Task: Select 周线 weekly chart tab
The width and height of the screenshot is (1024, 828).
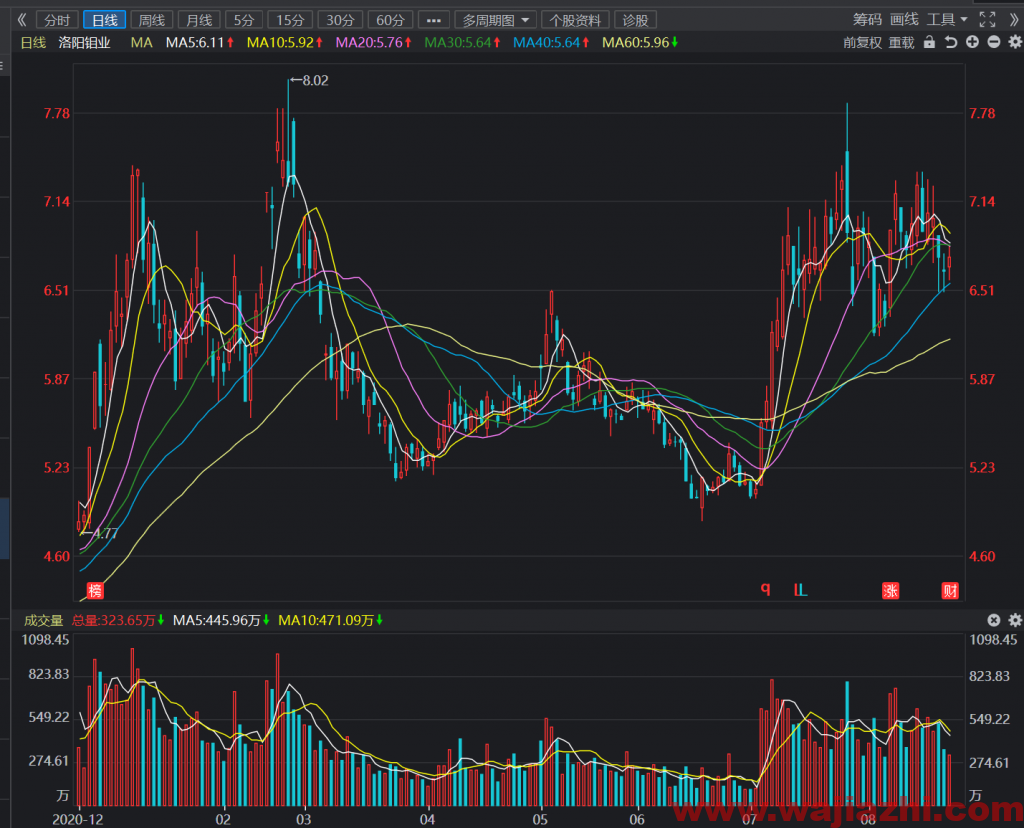Action: point(152,20)
